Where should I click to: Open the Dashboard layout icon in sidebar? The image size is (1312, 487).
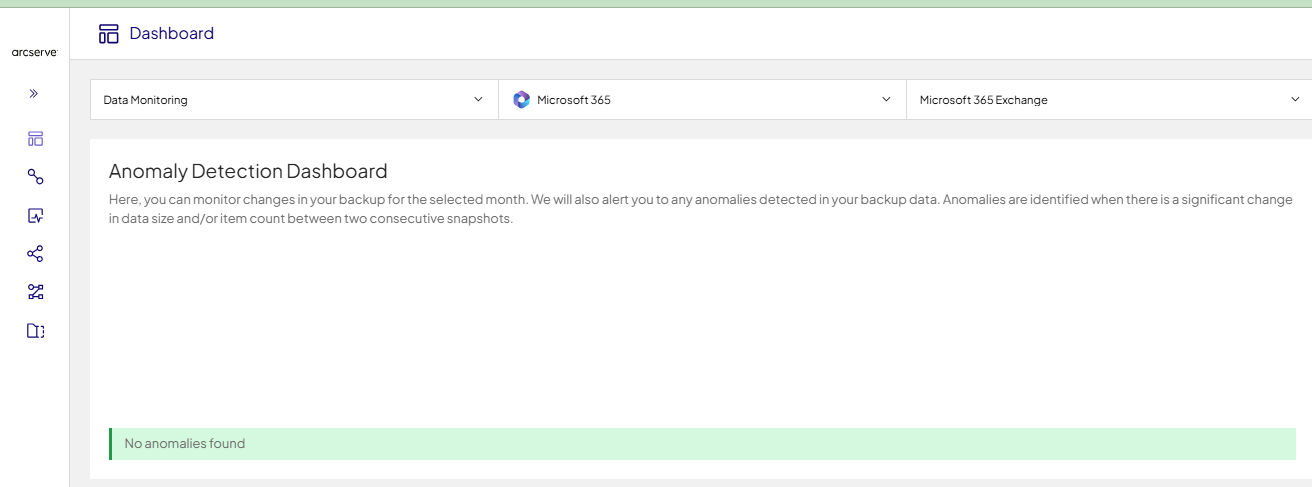click(x=35, y=139)
